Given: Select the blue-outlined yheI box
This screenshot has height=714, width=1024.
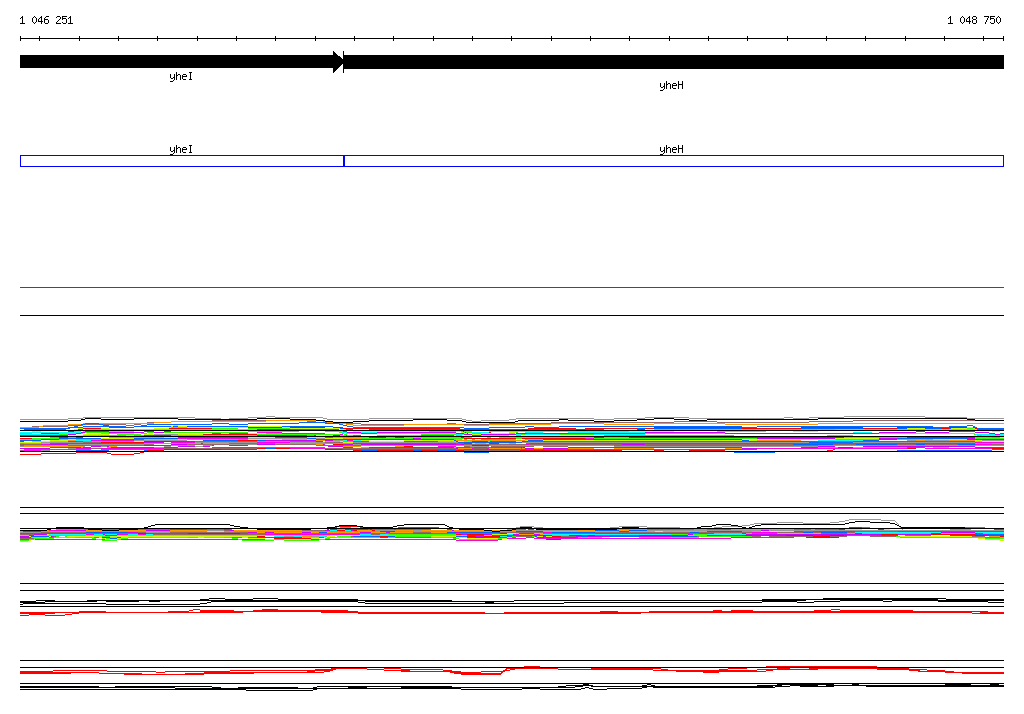Looking at the screenshot, I should click(x=181, y=161).
